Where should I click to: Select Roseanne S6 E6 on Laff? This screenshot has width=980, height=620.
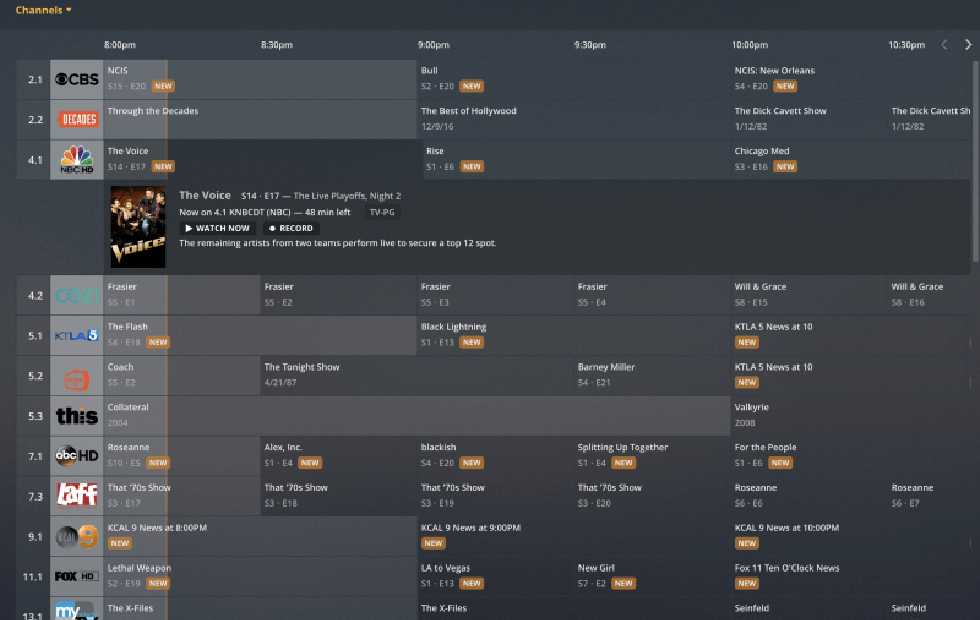[x=809, y=496]
